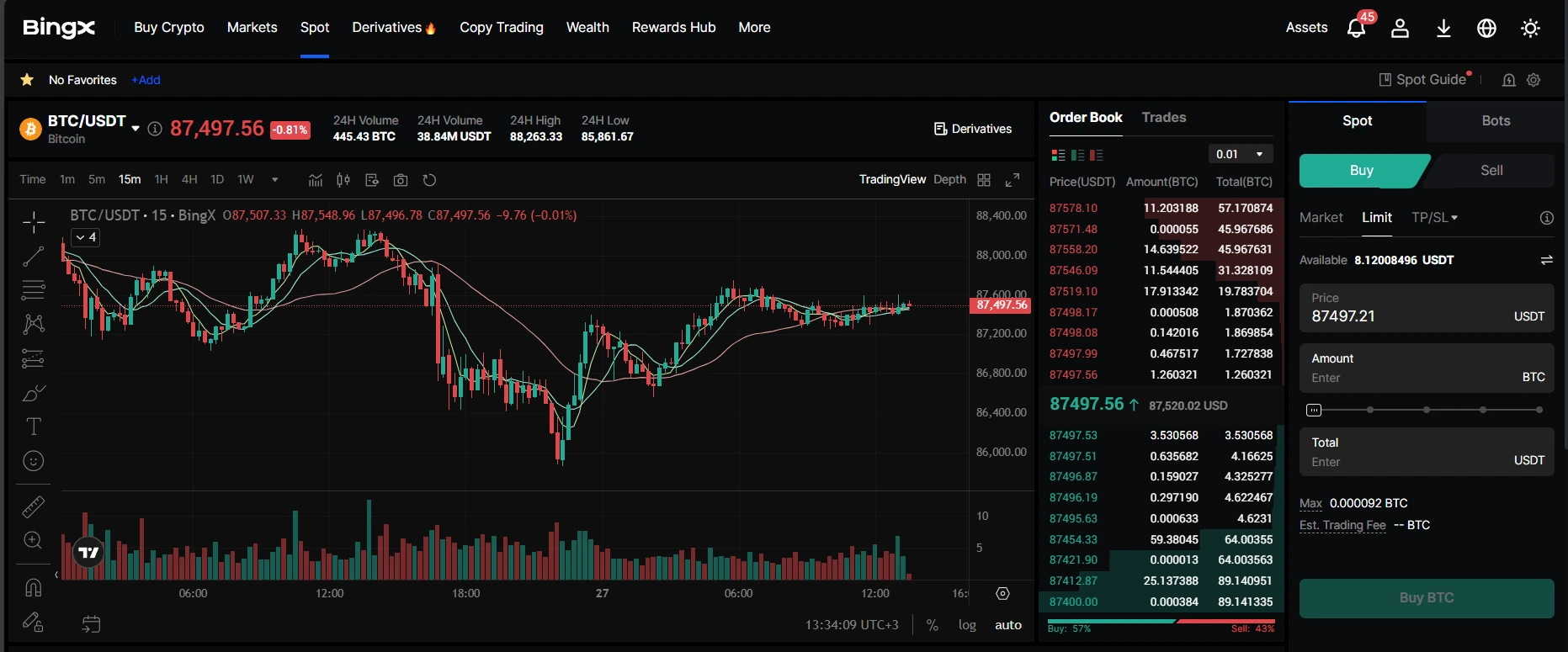Show order book with both bids and asks
Viewport: 1568px width, 652px height.
tap(1059, 155)
